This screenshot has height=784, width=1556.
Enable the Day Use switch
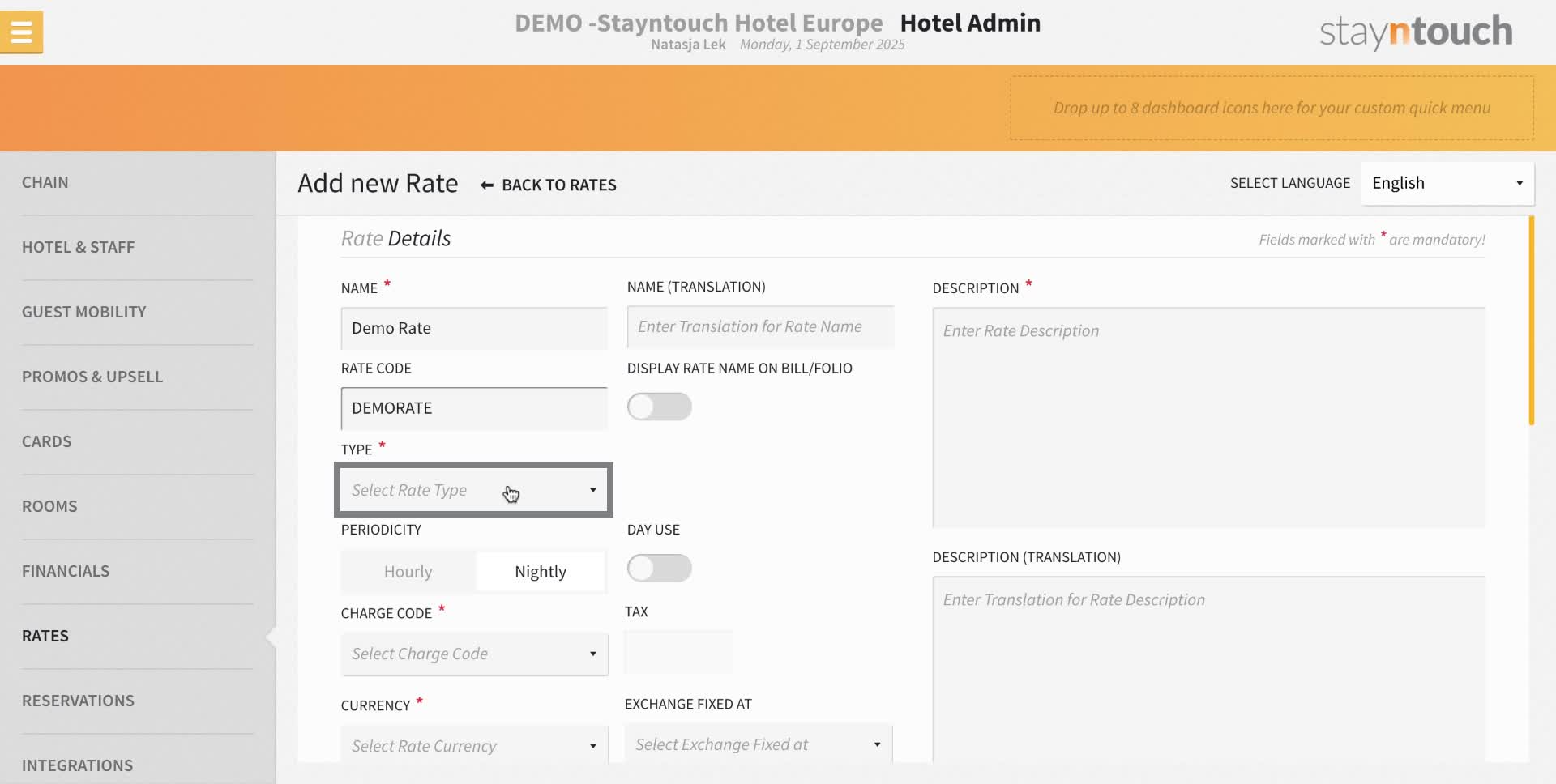pyautogui.click(x=659, y=568)
